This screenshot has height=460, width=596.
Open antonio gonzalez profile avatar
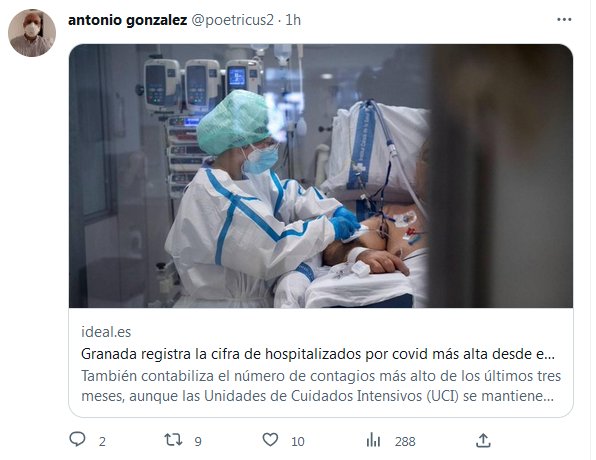coord(32,33)
